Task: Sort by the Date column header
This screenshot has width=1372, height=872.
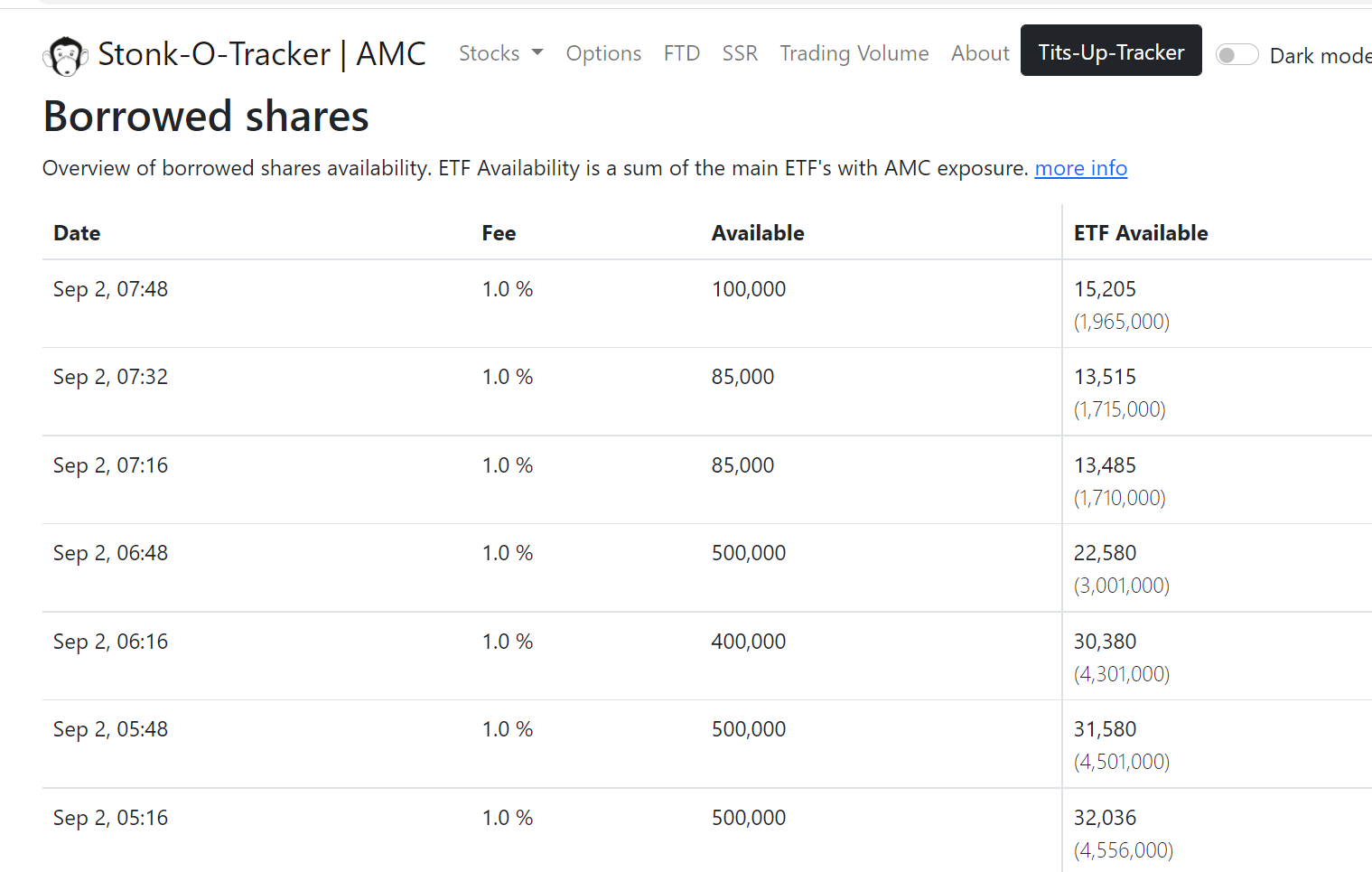Action: [x=76, y=233]
